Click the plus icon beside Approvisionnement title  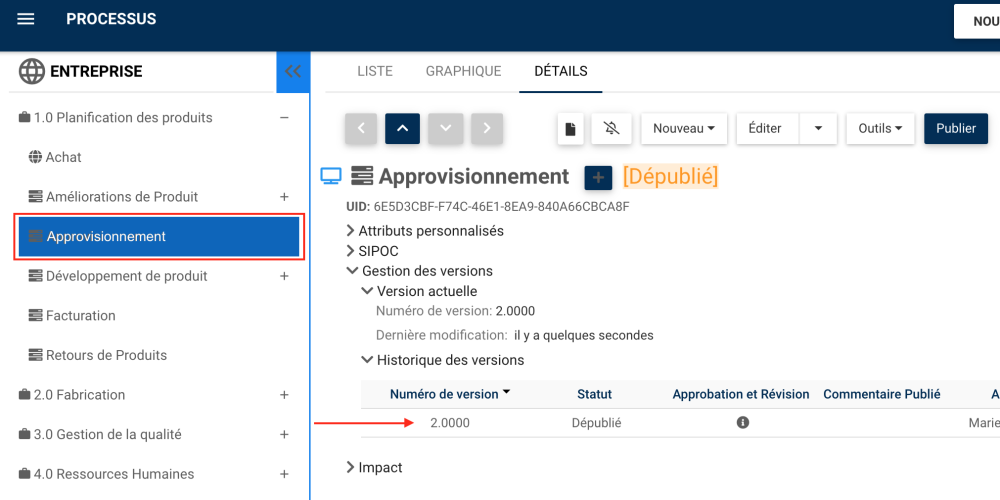click(x=597, y=178)
